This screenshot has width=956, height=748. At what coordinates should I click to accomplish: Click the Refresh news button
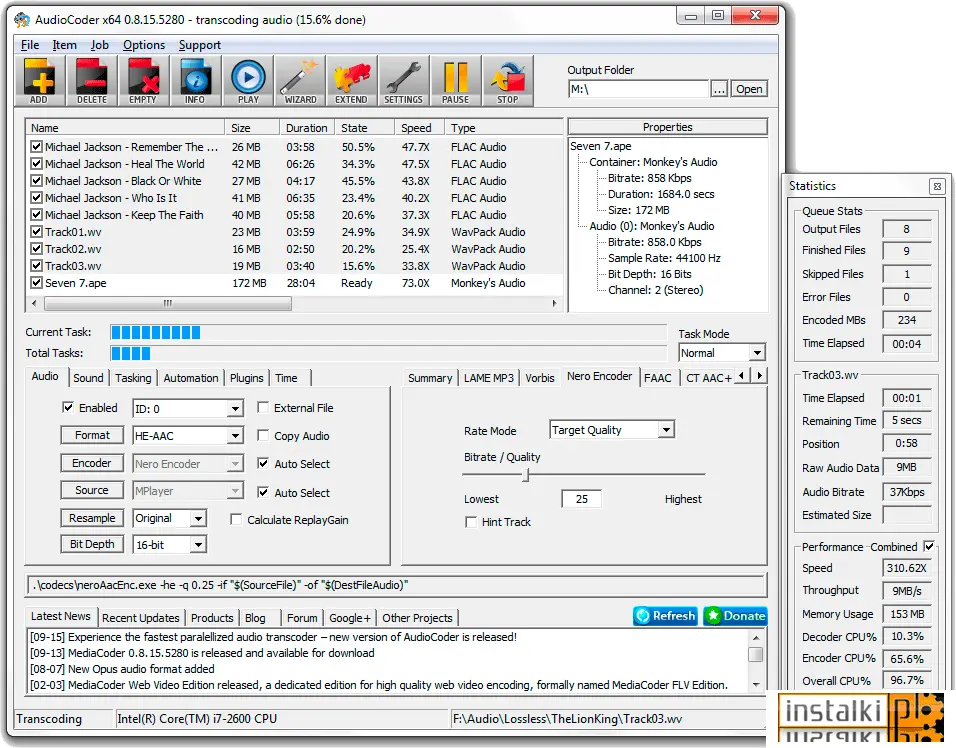click(665, 616)
